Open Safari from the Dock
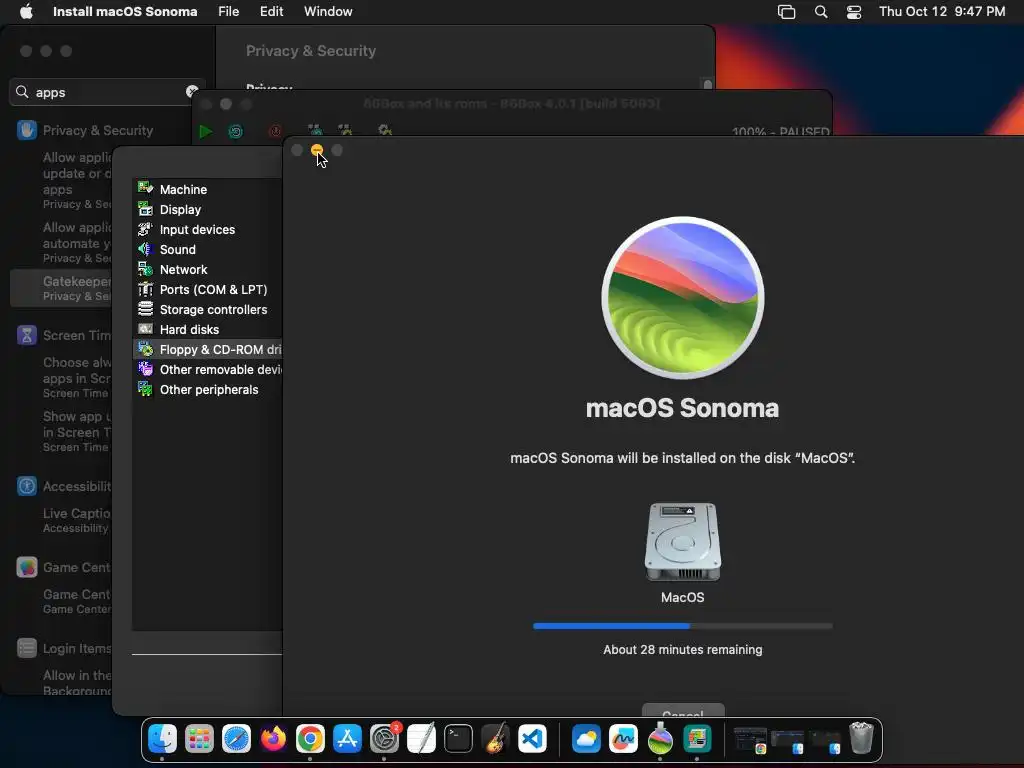The image size is (1024, 768). click(x=236, y=739)
